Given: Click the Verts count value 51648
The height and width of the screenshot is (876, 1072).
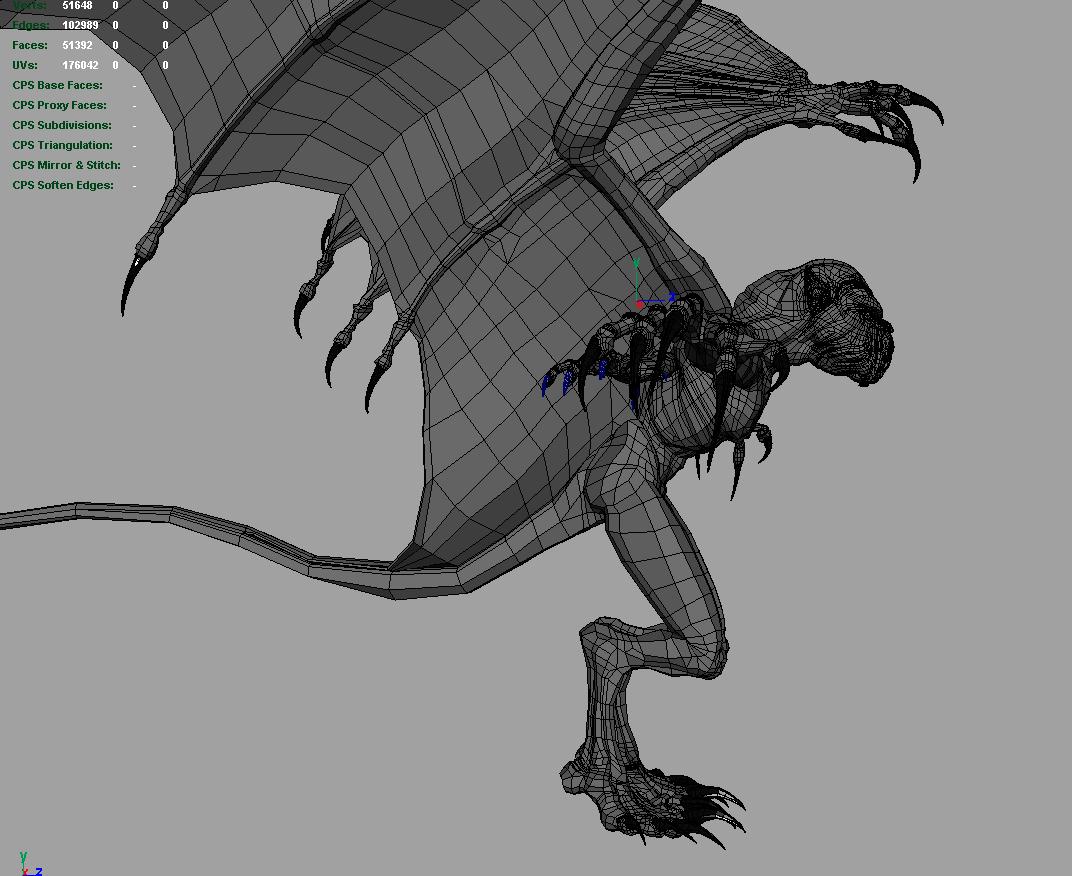Looking at the screenshot, I should coord(77,6).
